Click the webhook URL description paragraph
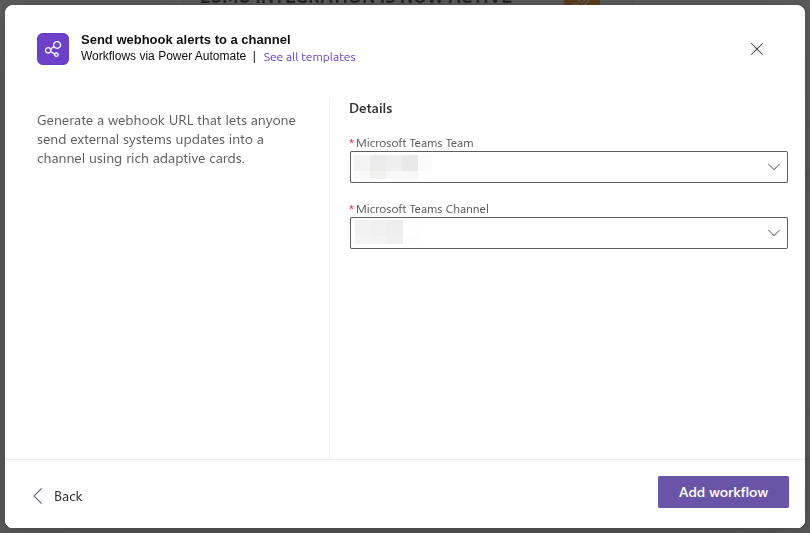 (x=166, y=139)
